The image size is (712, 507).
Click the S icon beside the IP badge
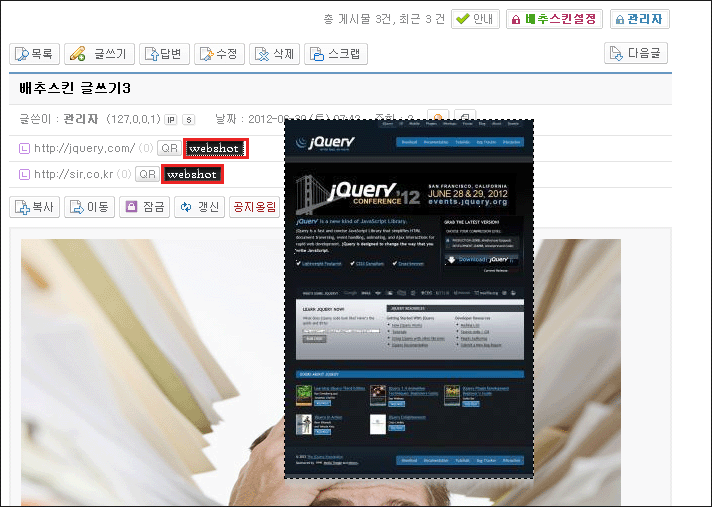point(188,120)
